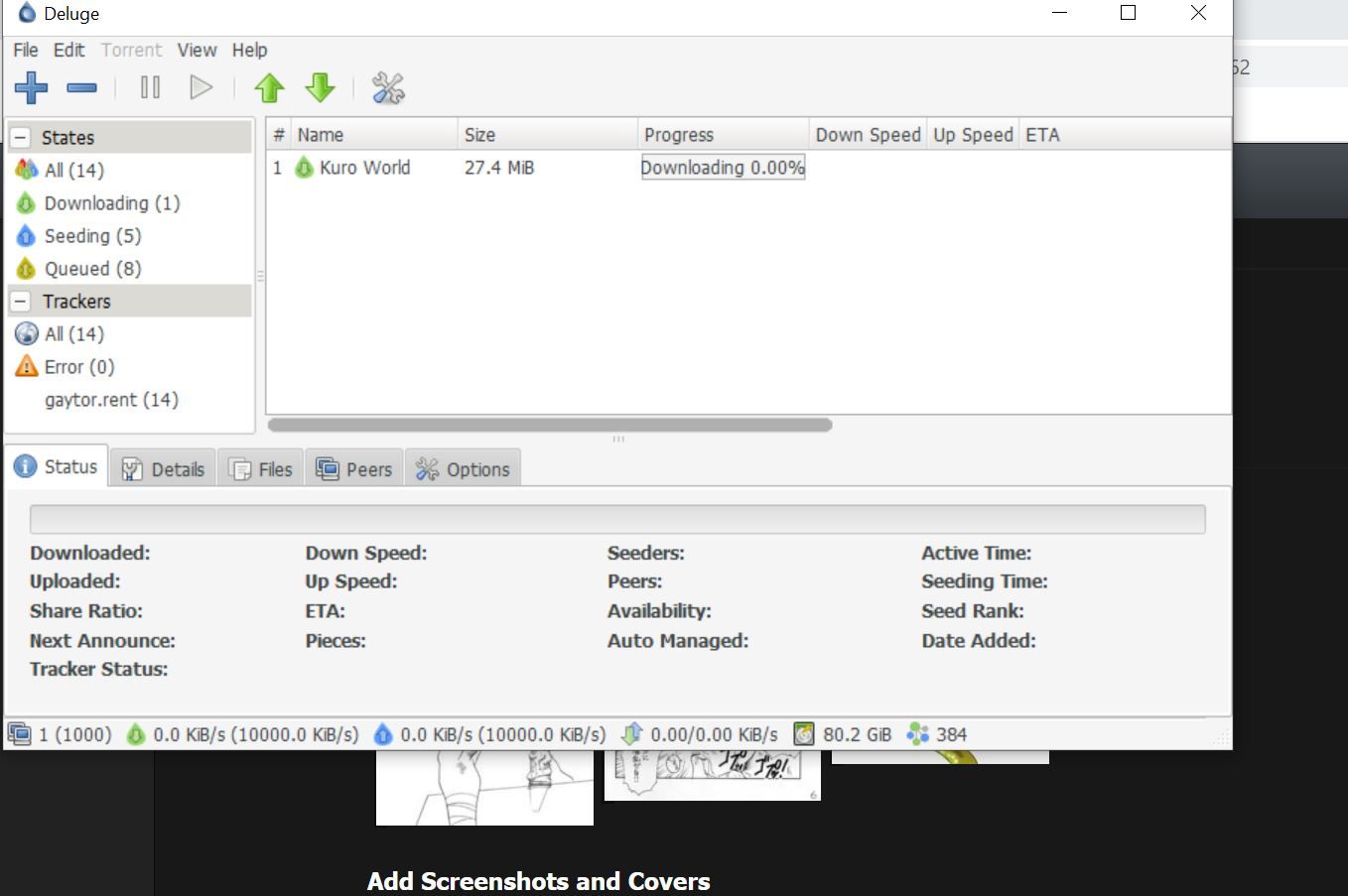This screenshot has height=896, width=1348.
Task: Show Queued (8) torrents
Action: tap(91, 269)
